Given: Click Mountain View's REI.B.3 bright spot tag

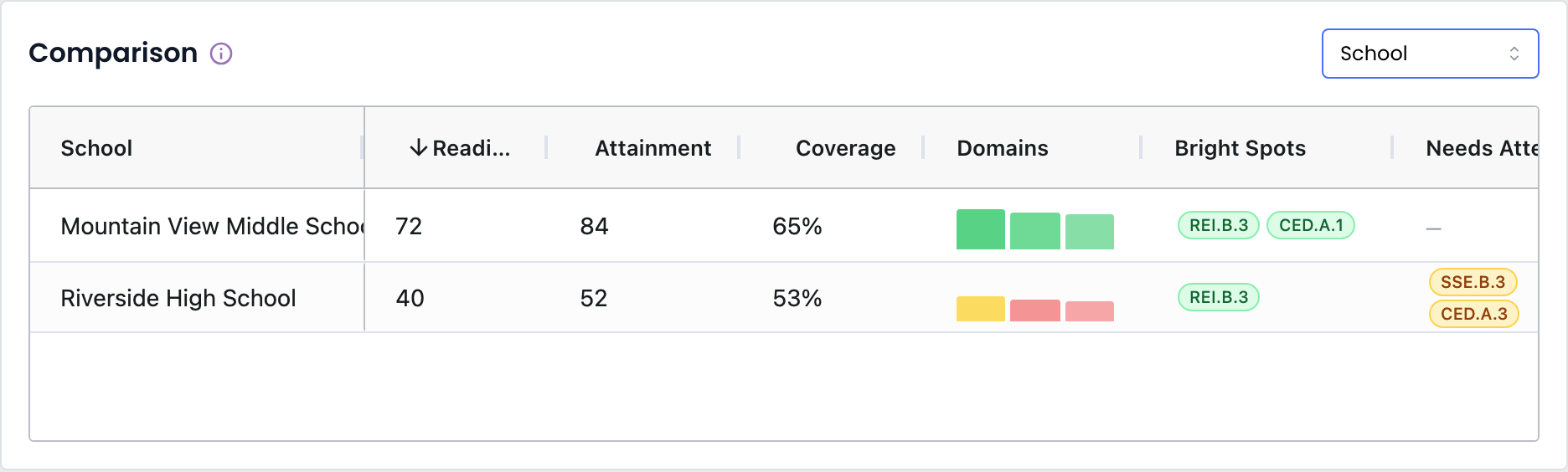Looking at the screenshot, I should 1219,225.
